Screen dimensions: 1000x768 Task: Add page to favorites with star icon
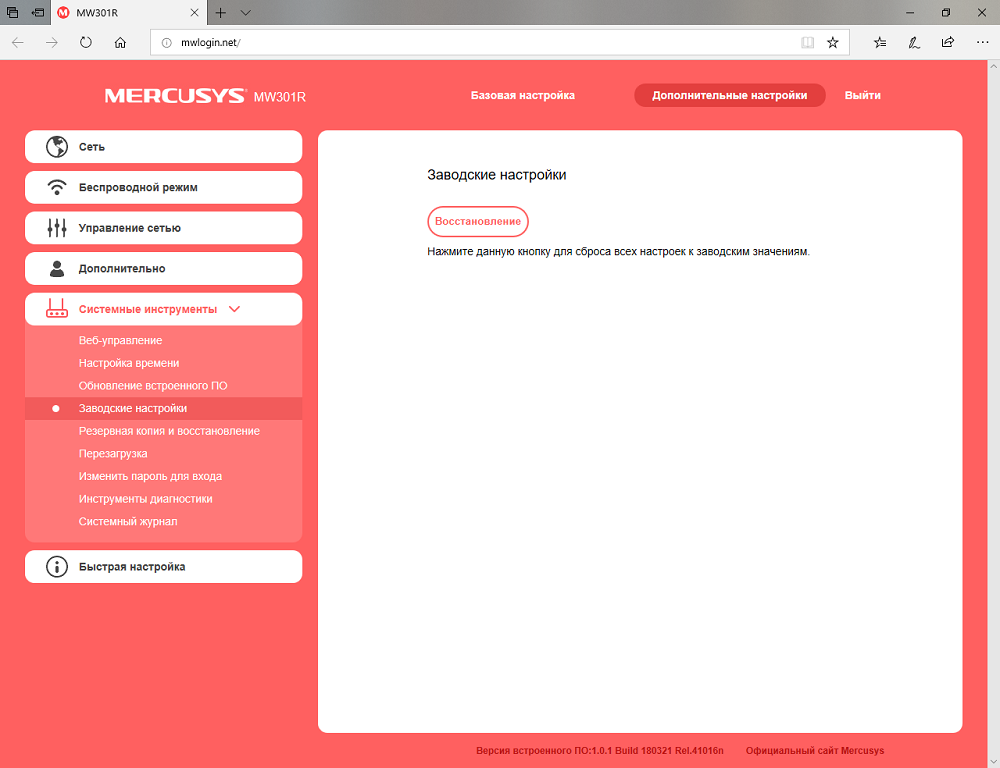click(x=832, y=43)
